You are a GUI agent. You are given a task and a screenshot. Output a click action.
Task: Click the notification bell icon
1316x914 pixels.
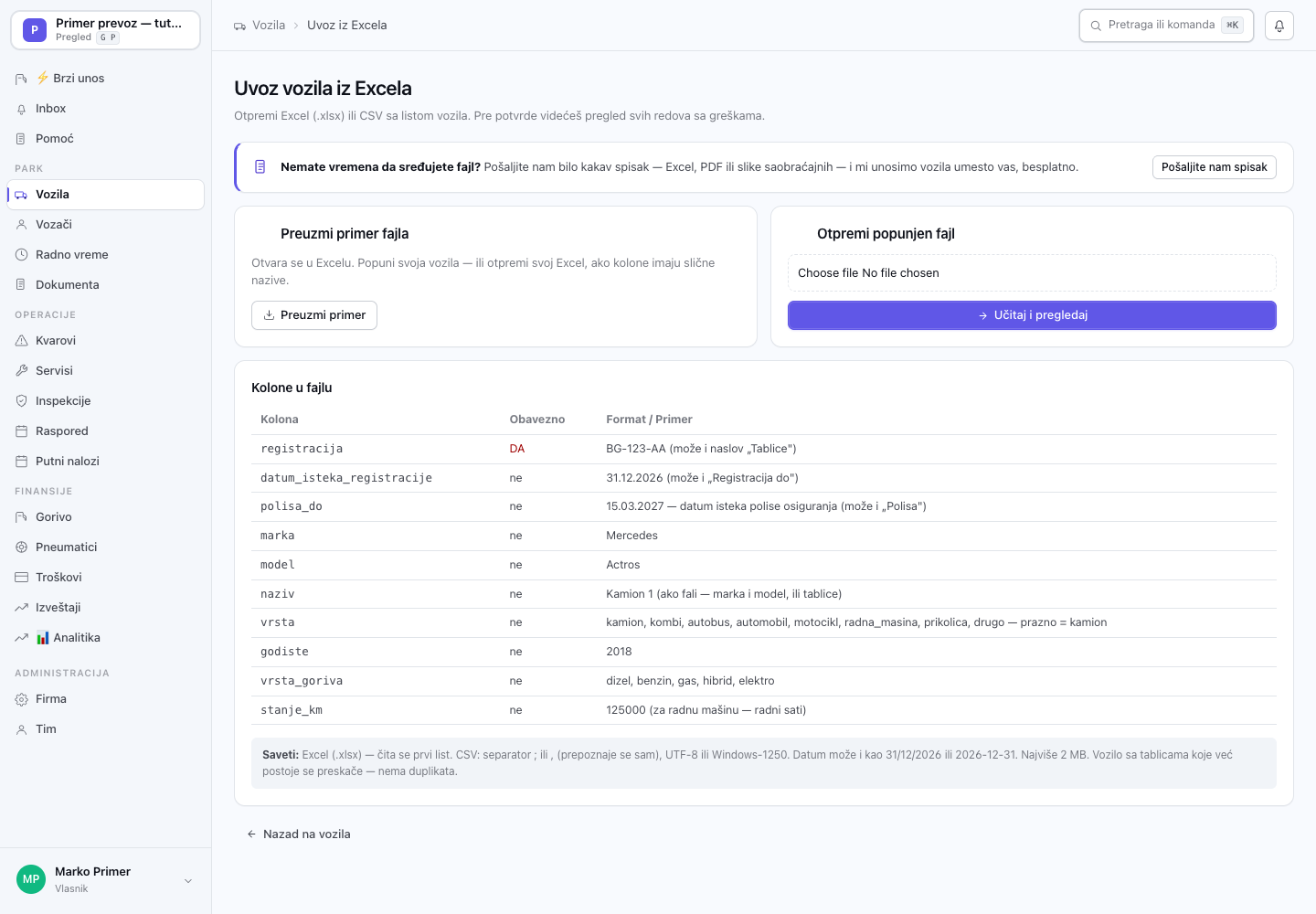tap(1279, 26)
